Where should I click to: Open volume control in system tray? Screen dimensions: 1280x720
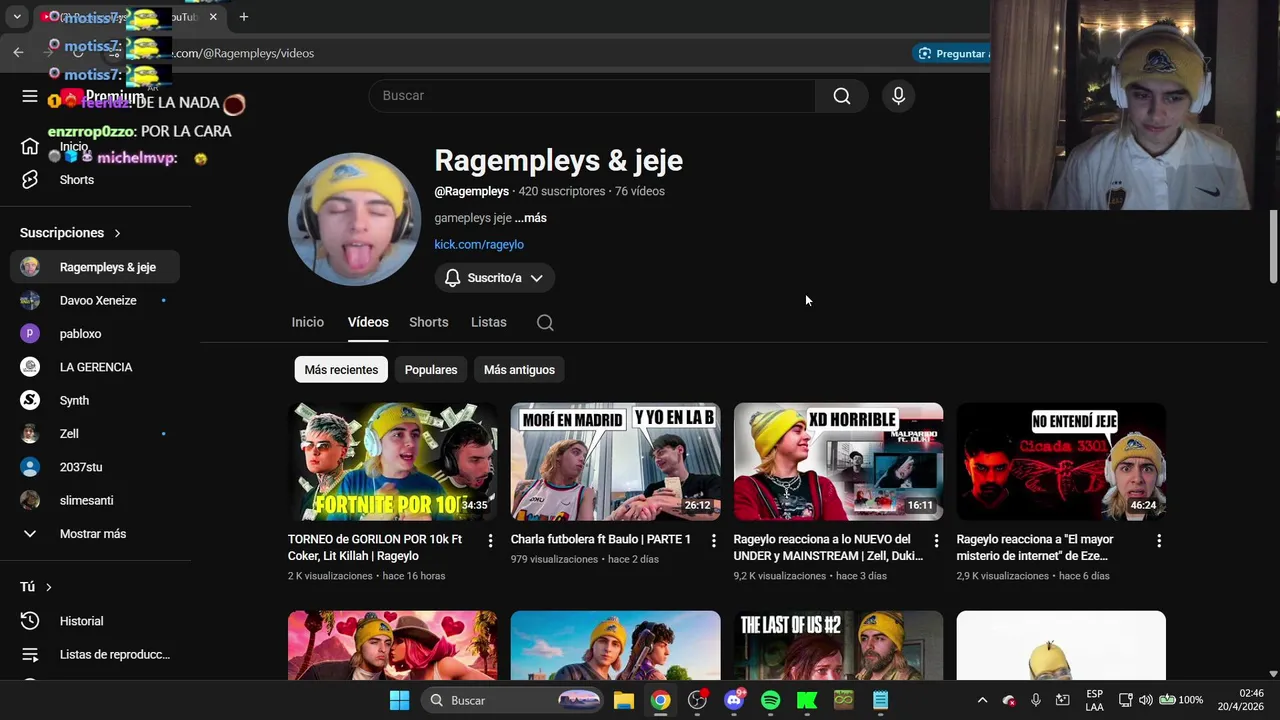pyautogui.click(x=1145, y=700)
